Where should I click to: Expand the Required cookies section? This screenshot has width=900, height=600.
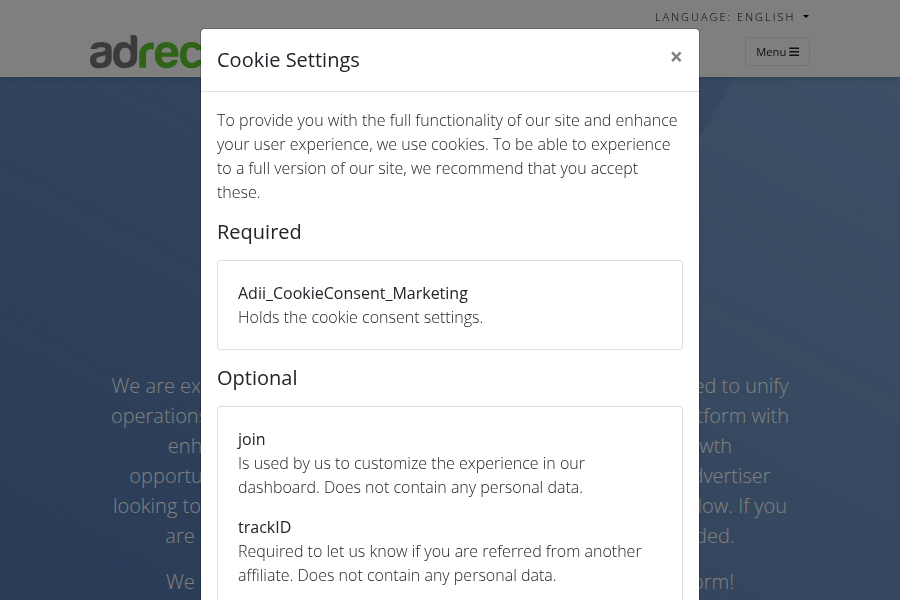point(259,231)
